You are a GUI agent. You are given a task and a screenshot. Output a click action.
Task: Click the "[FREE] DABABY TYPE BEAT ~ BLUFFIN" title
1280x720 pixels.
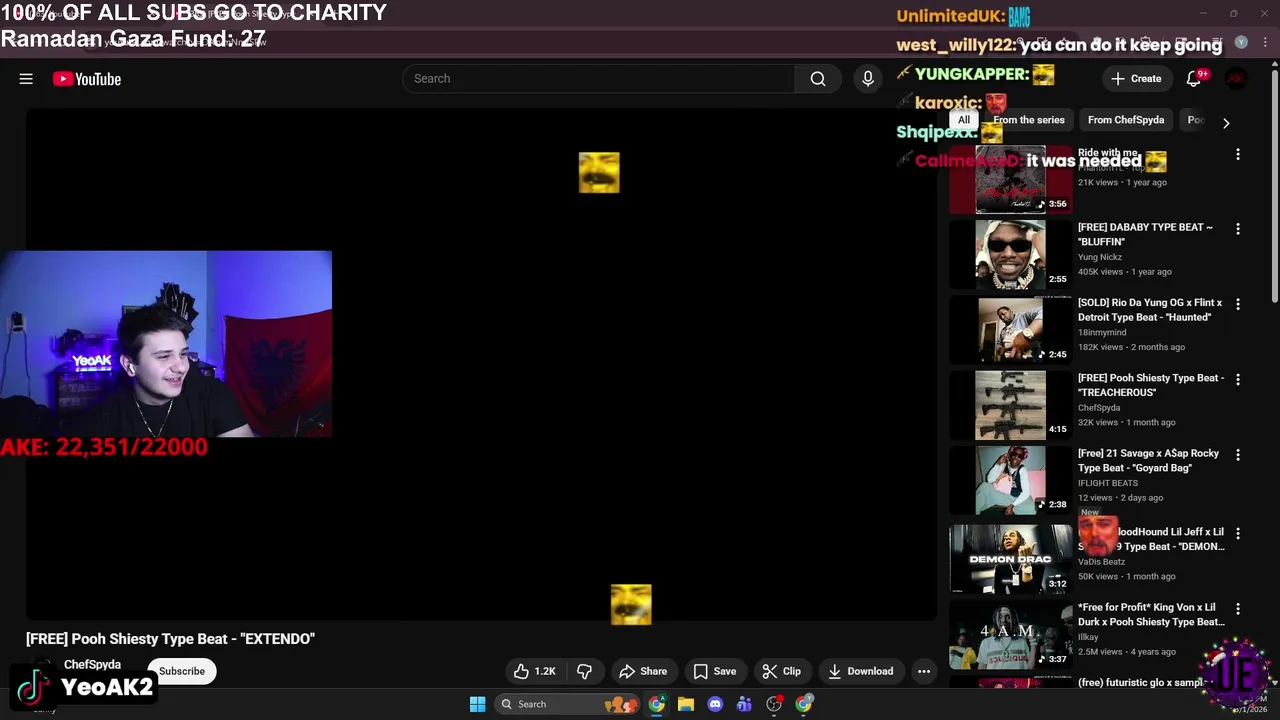[x=1145, y=234]
